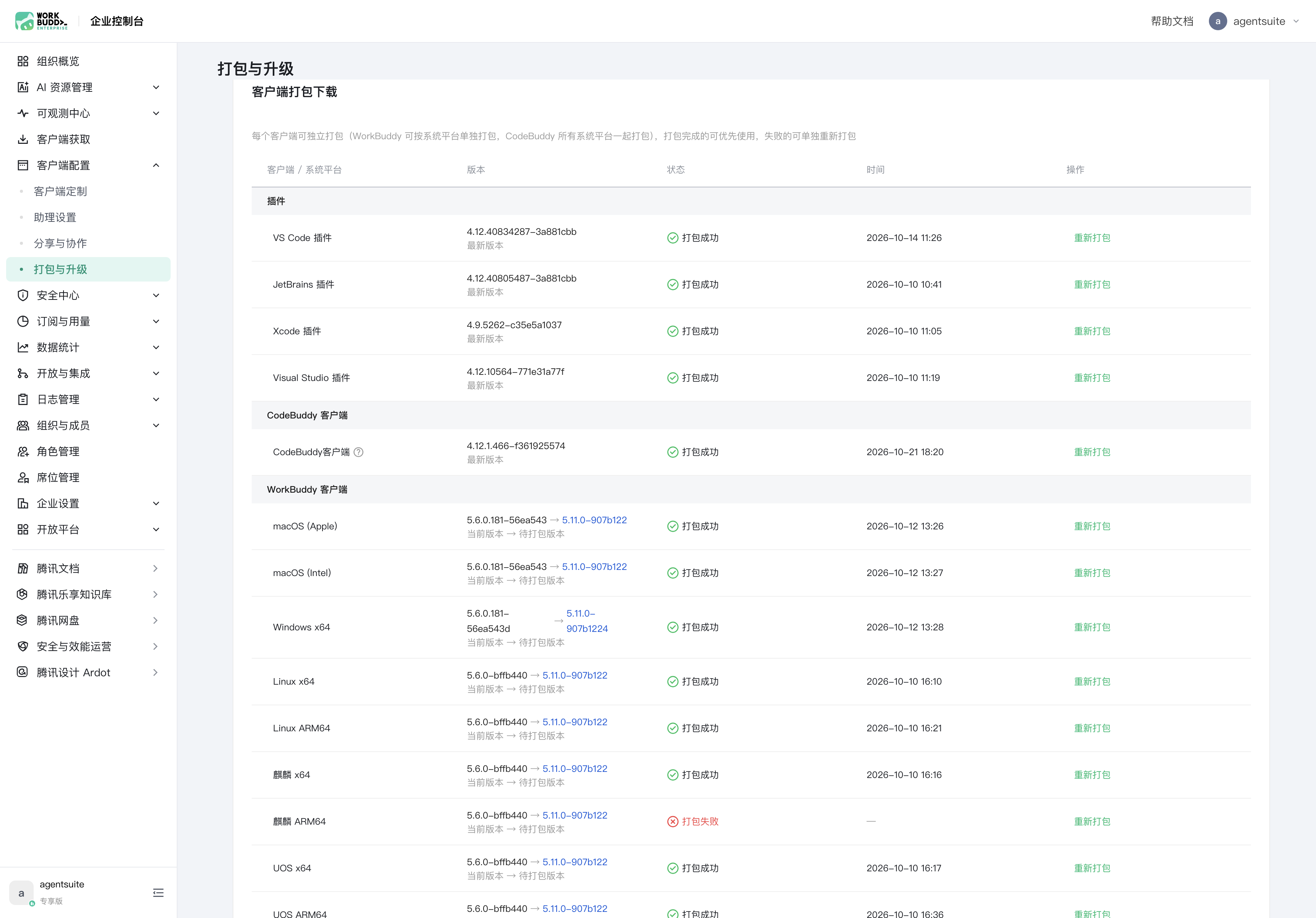Click the 可观测中心 pulse icon
1316x918 pixels.
[x=23, y=114]
